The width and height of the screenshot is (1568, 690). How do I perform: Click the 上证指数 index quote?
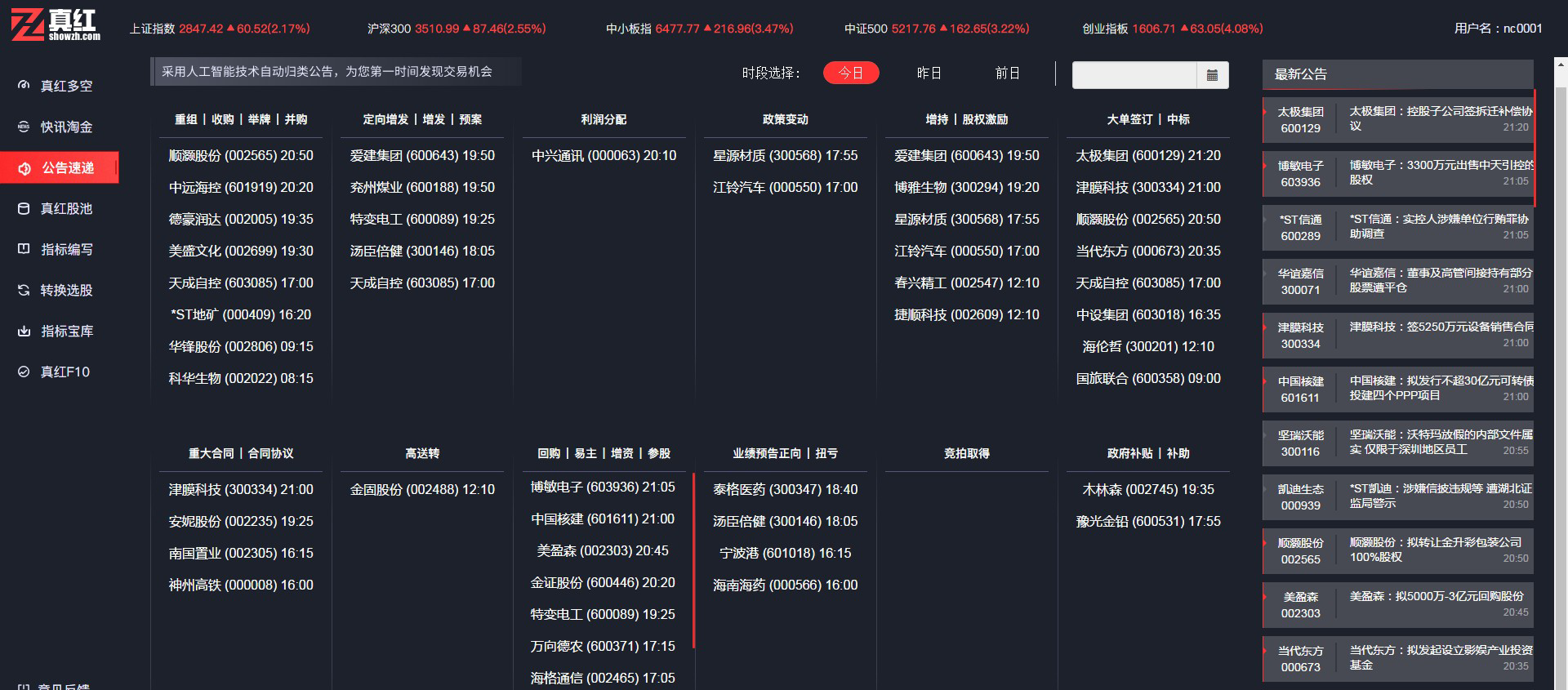point(220,29)
